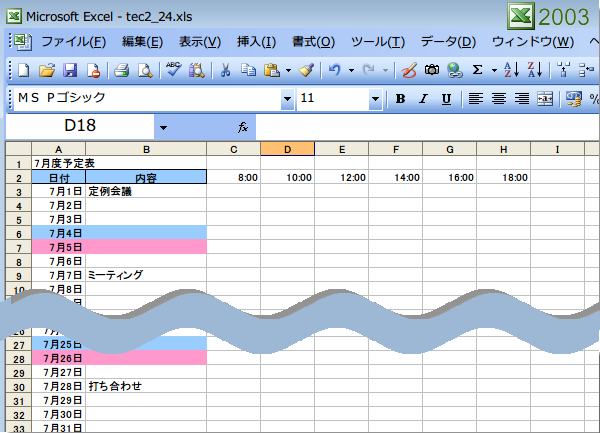The height and width of the screenshot is (433, 600).
Task: Open the ツール(T) menu
Action: 378,42
